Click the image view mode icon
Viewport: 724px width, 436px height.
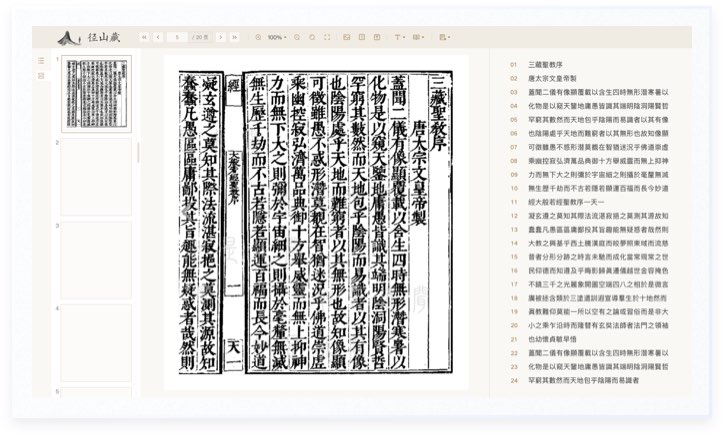point(346,37)
